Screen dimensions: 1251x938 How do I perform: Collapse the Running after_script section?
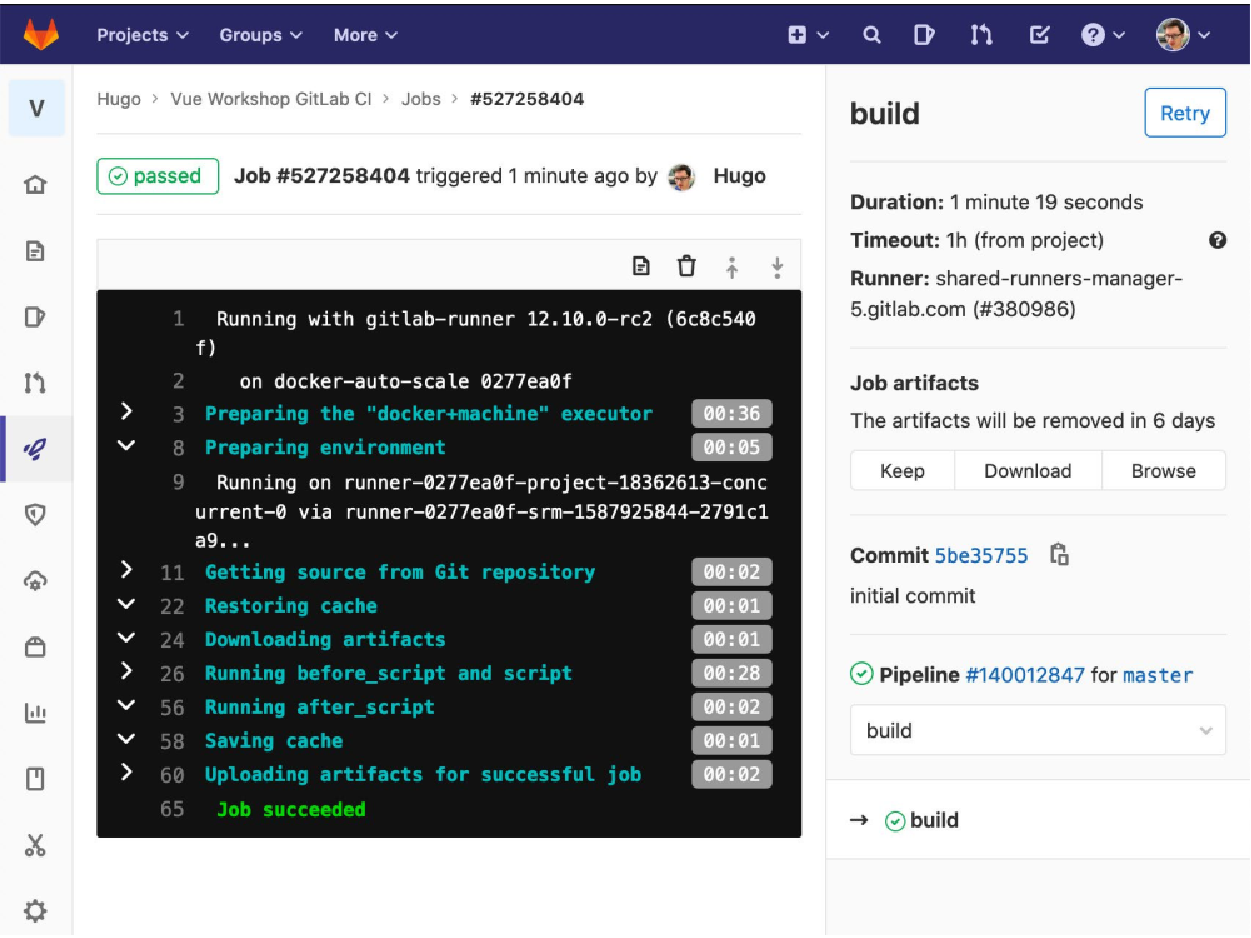coord(126,705)
